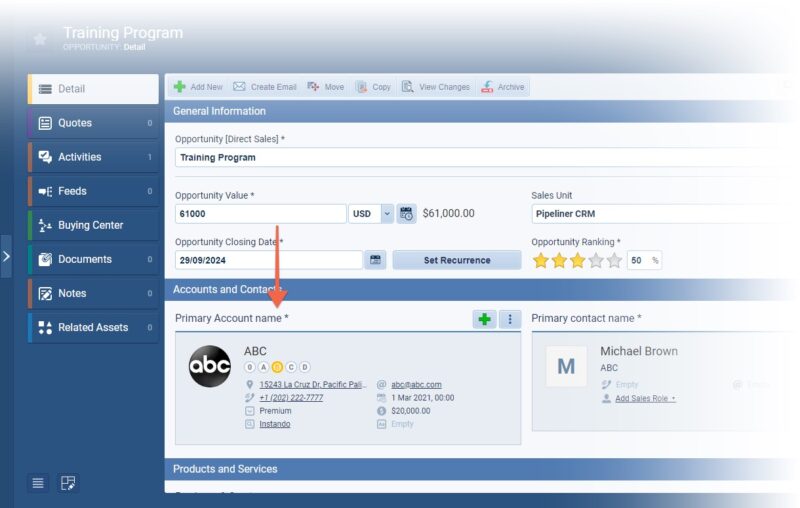Image resolution: width=800 pixels, height=508 pixels.
Task: Click the Products and Services section header
Action: click(480, 469)
